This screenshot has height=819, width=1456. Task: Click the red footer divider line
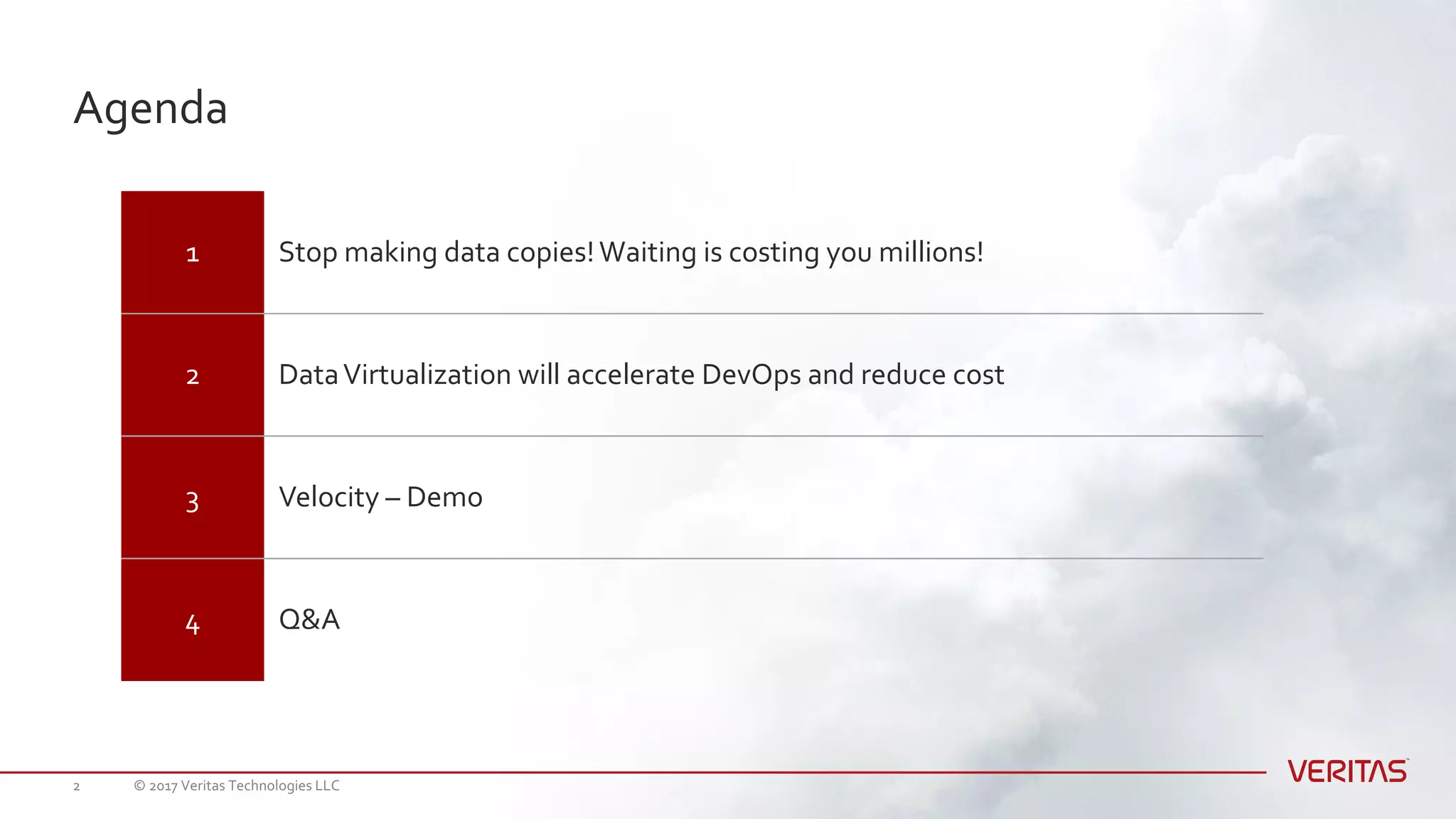(x=633, y=772)
